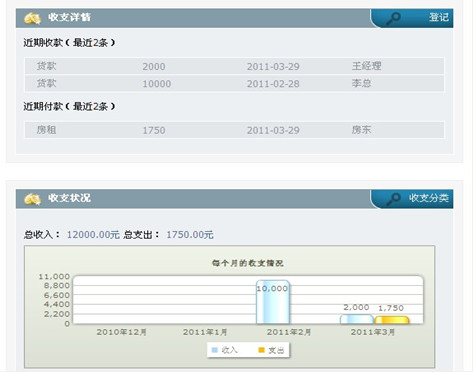Click the 收支状况 panel title
This screenshot has width=473, height=372.
[69, 198]
